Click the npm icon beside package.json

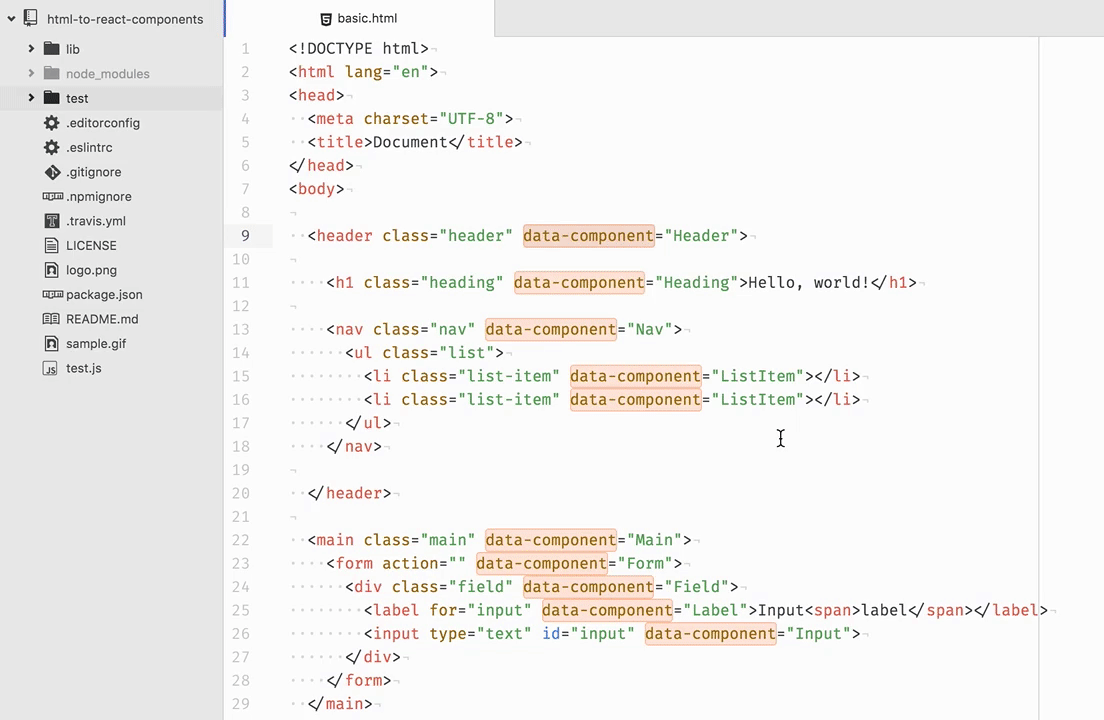[52, 294]
